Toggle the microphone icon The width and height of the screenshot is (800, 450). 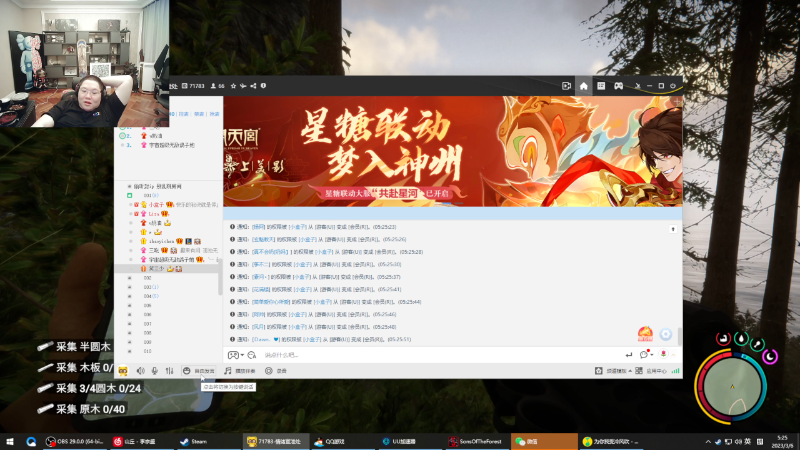(155, 371)
